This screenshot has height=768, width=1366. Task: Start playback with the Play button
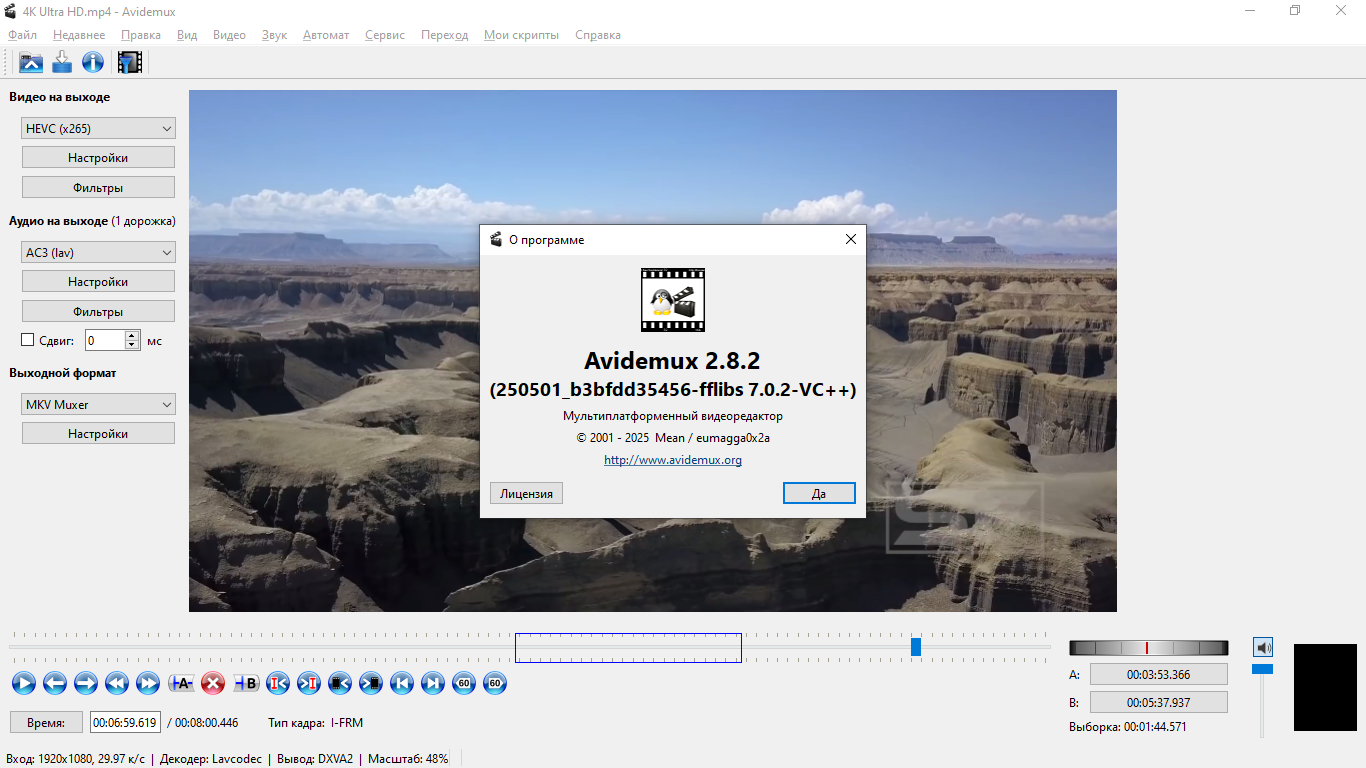(24, 683)
